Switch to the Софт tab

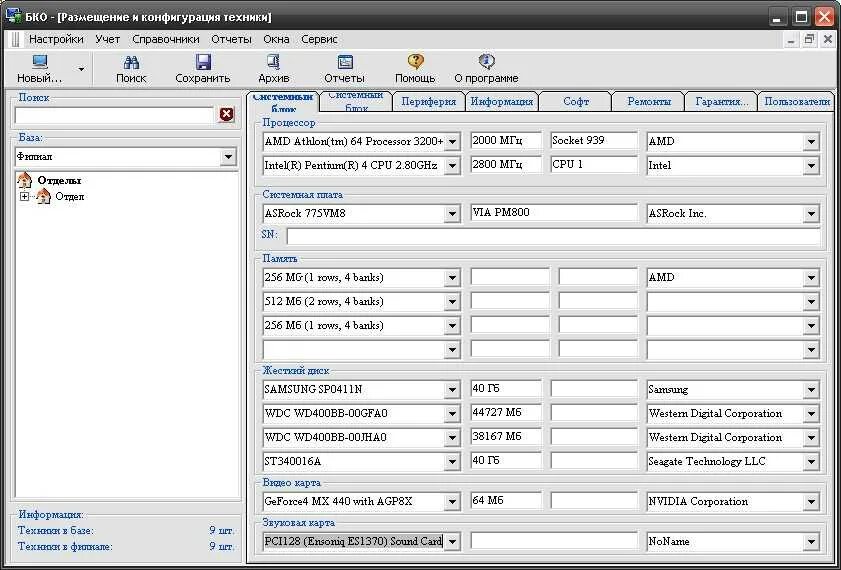[x=576, y=101]
